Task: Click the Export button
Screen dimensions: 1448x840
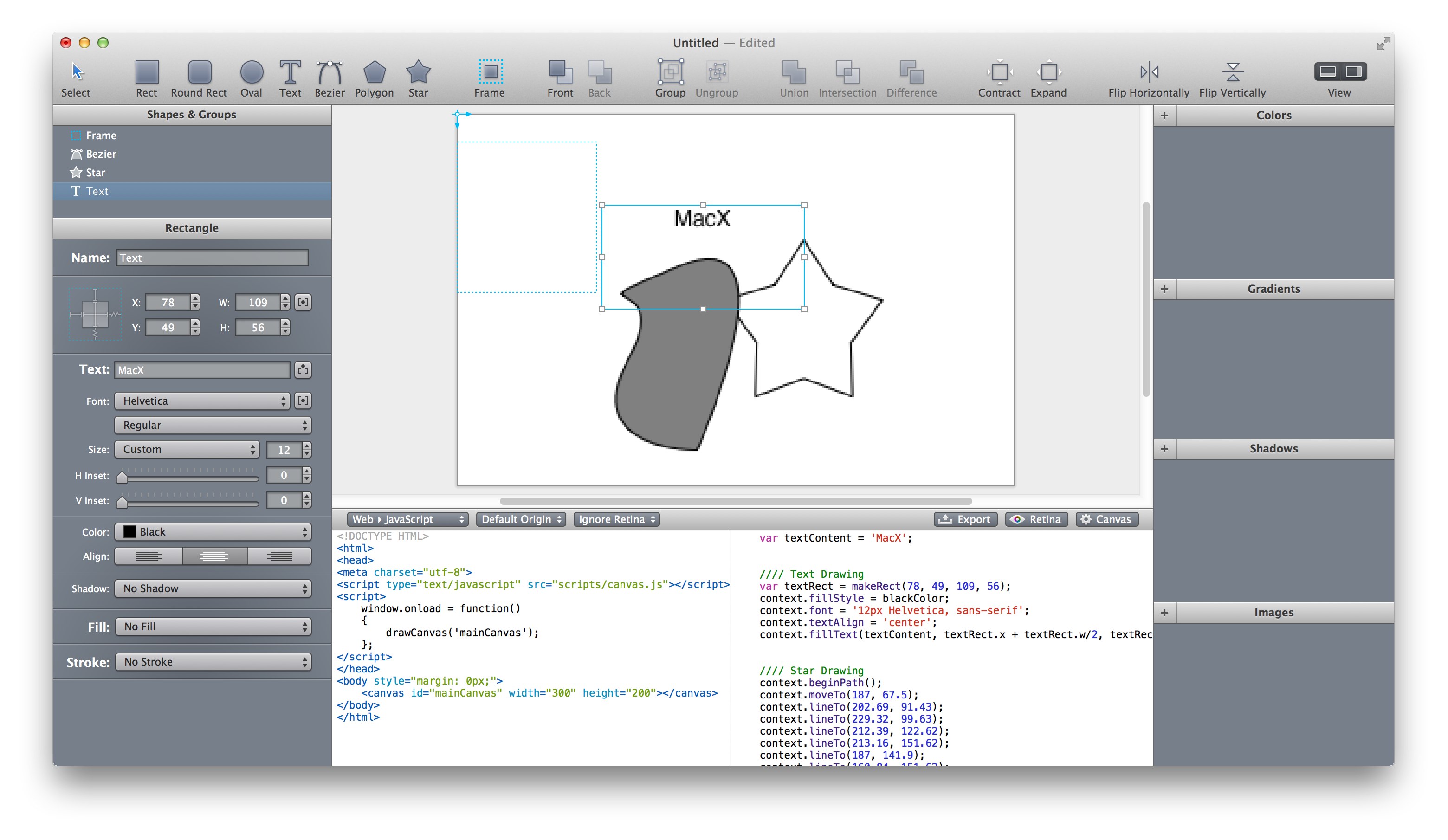Action: [965, 519]
